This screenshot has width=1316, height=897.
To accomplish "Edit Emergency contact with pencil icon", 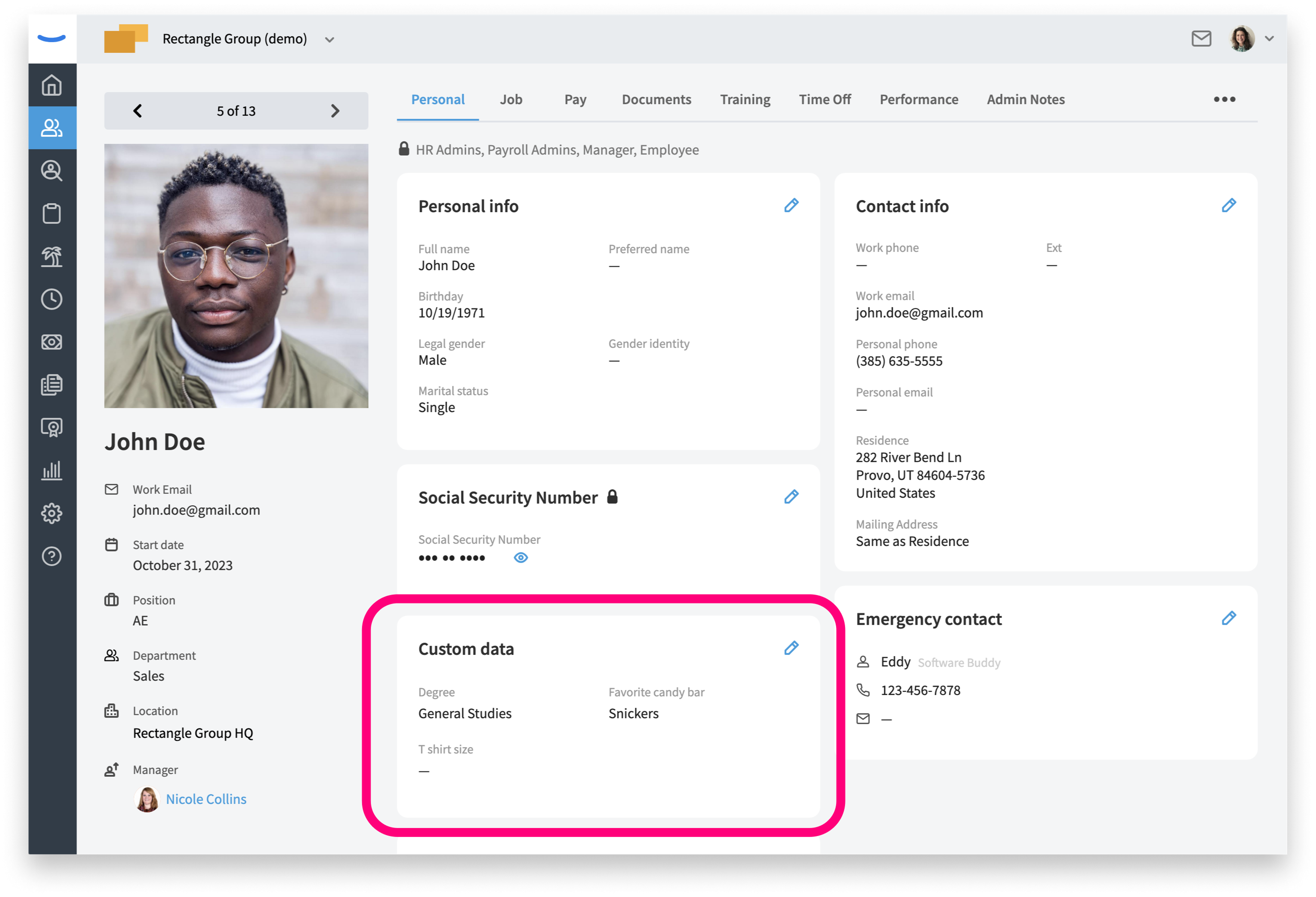I will pos(1228,618).
